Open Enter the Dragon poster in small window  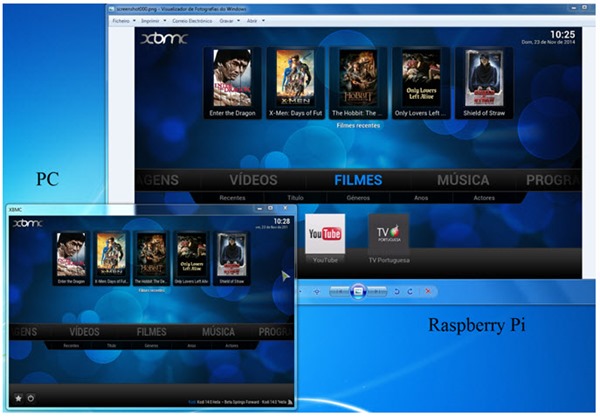71,255
